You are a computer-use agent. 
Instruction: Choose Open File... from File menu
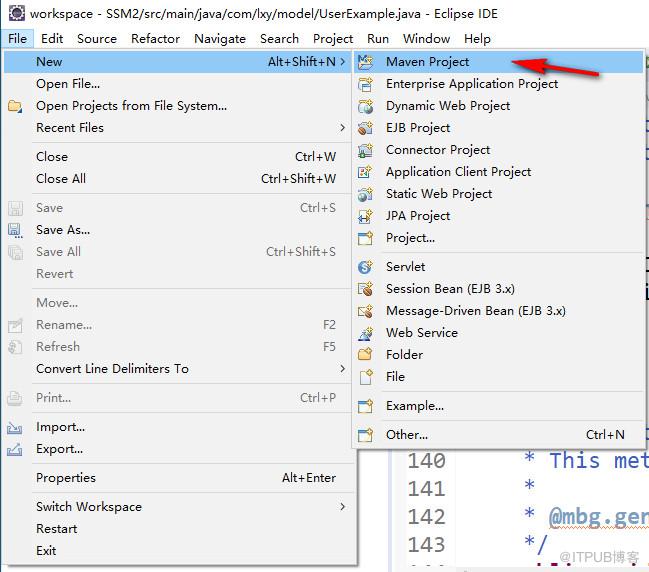177,84
